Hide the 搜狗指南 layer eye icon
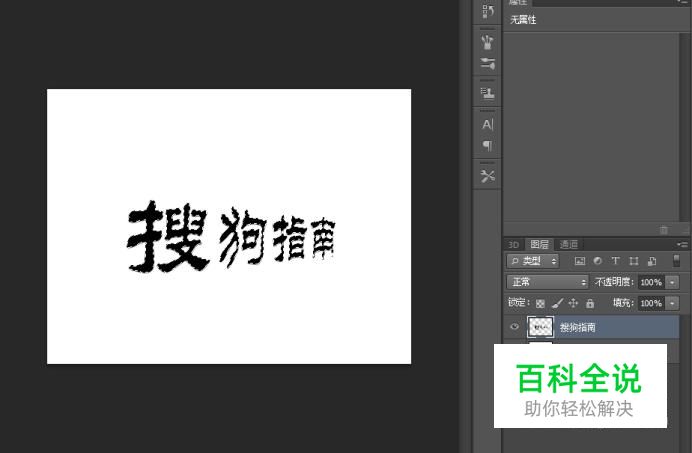 coord(514,327)
